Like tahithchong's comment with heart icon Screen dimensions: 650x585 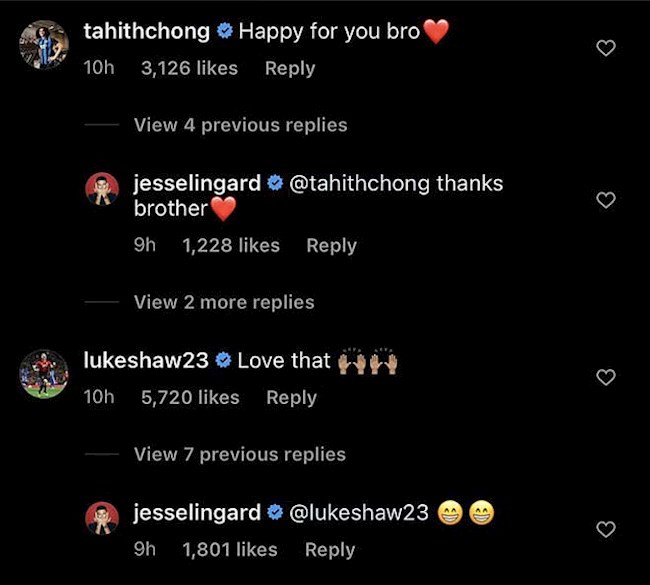point(606,48)
